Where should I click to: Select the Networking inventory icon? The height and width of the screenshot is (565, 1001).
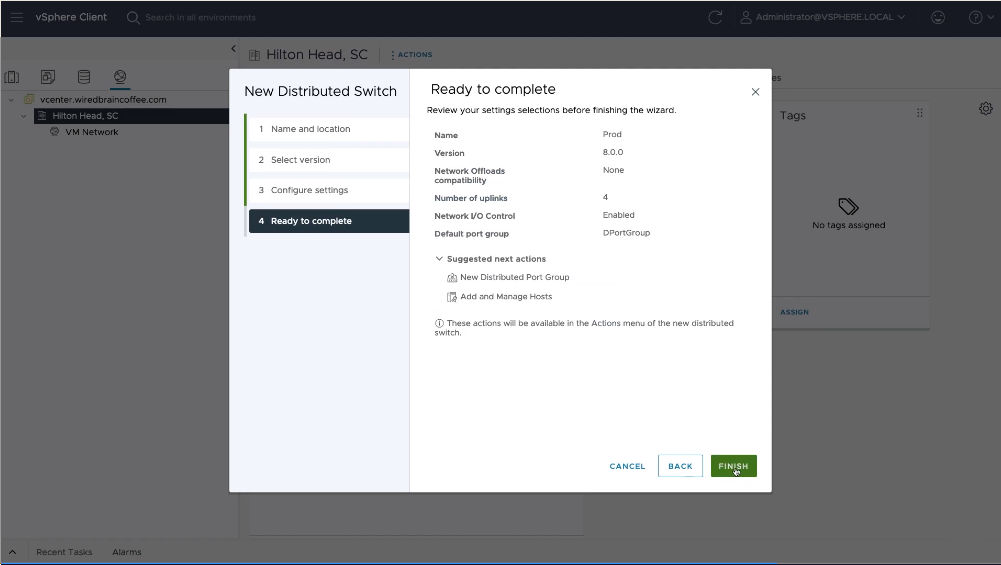[x=120, y=77]
